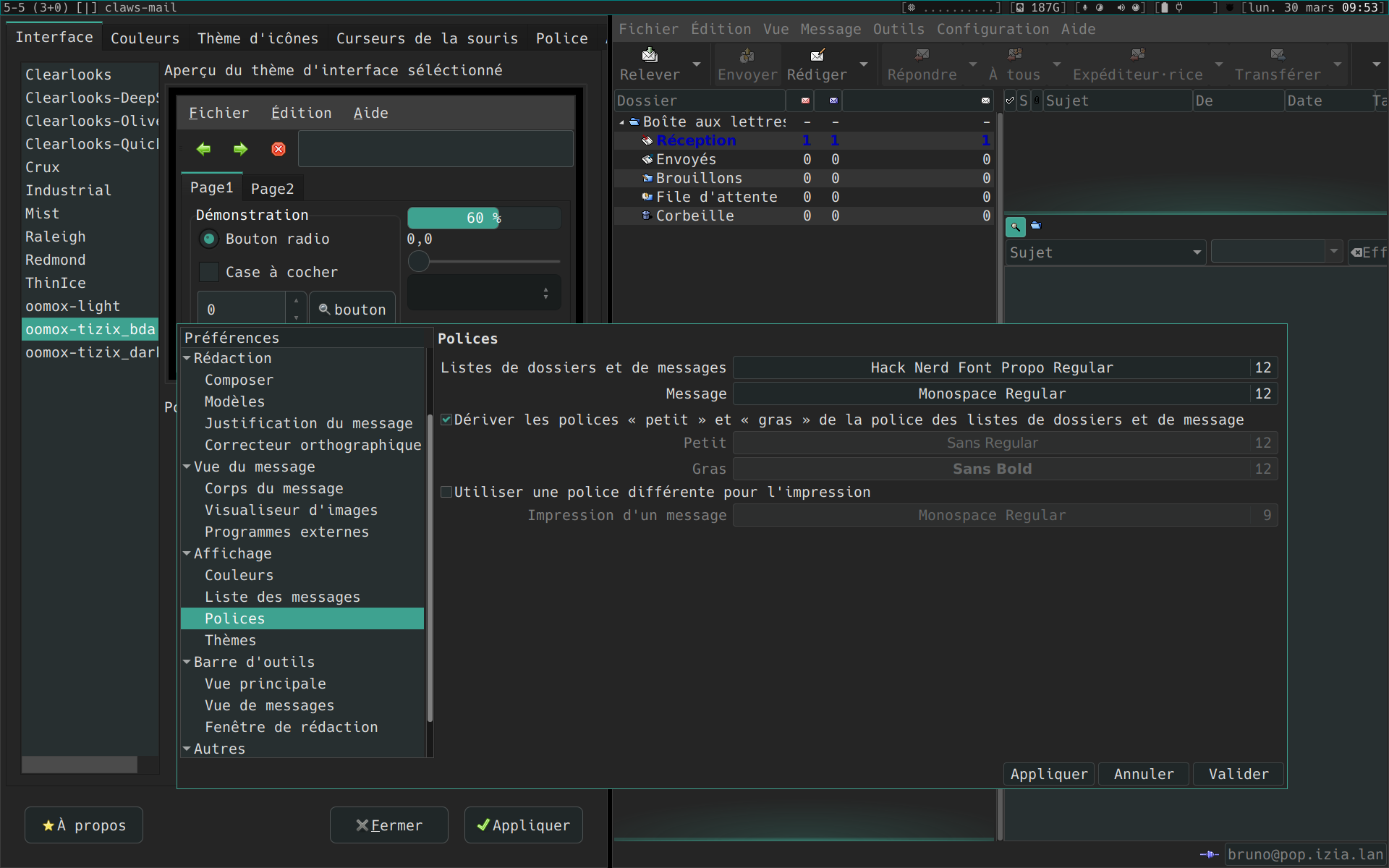Viewport: 1389px width, 868px height.
Task: Collapse the Rédaction preferences section
Action: pos(187,358)
